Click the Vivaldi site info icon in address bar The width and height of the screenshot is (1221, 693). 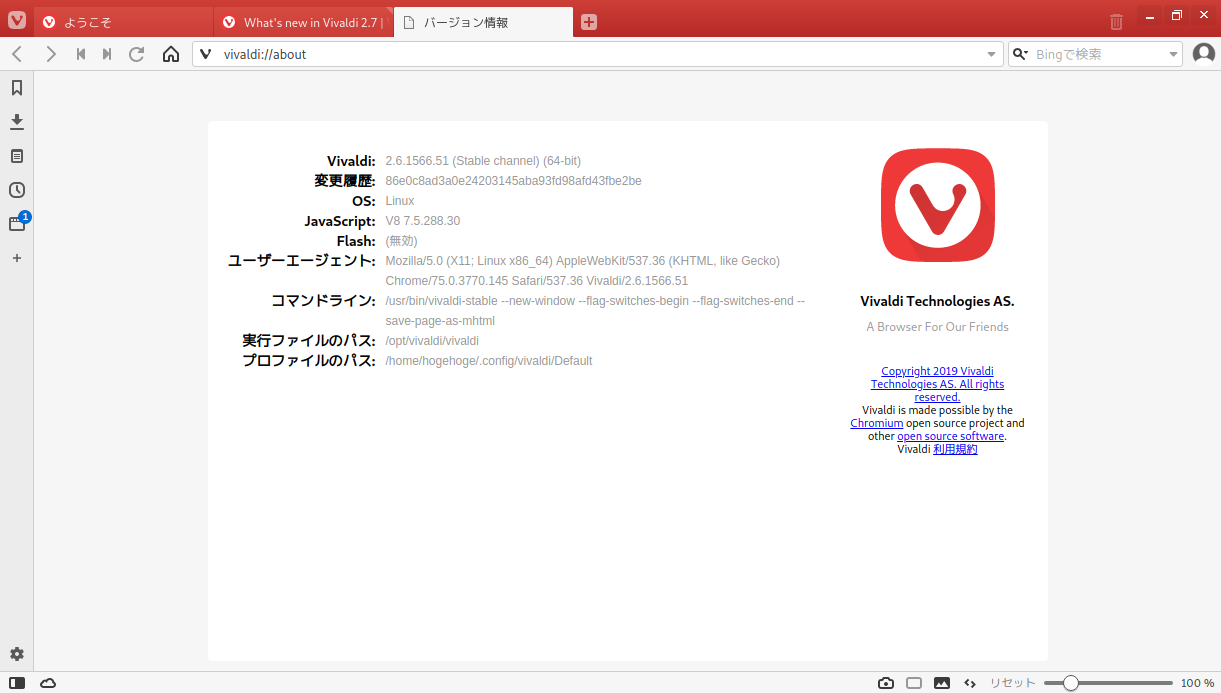206,54
